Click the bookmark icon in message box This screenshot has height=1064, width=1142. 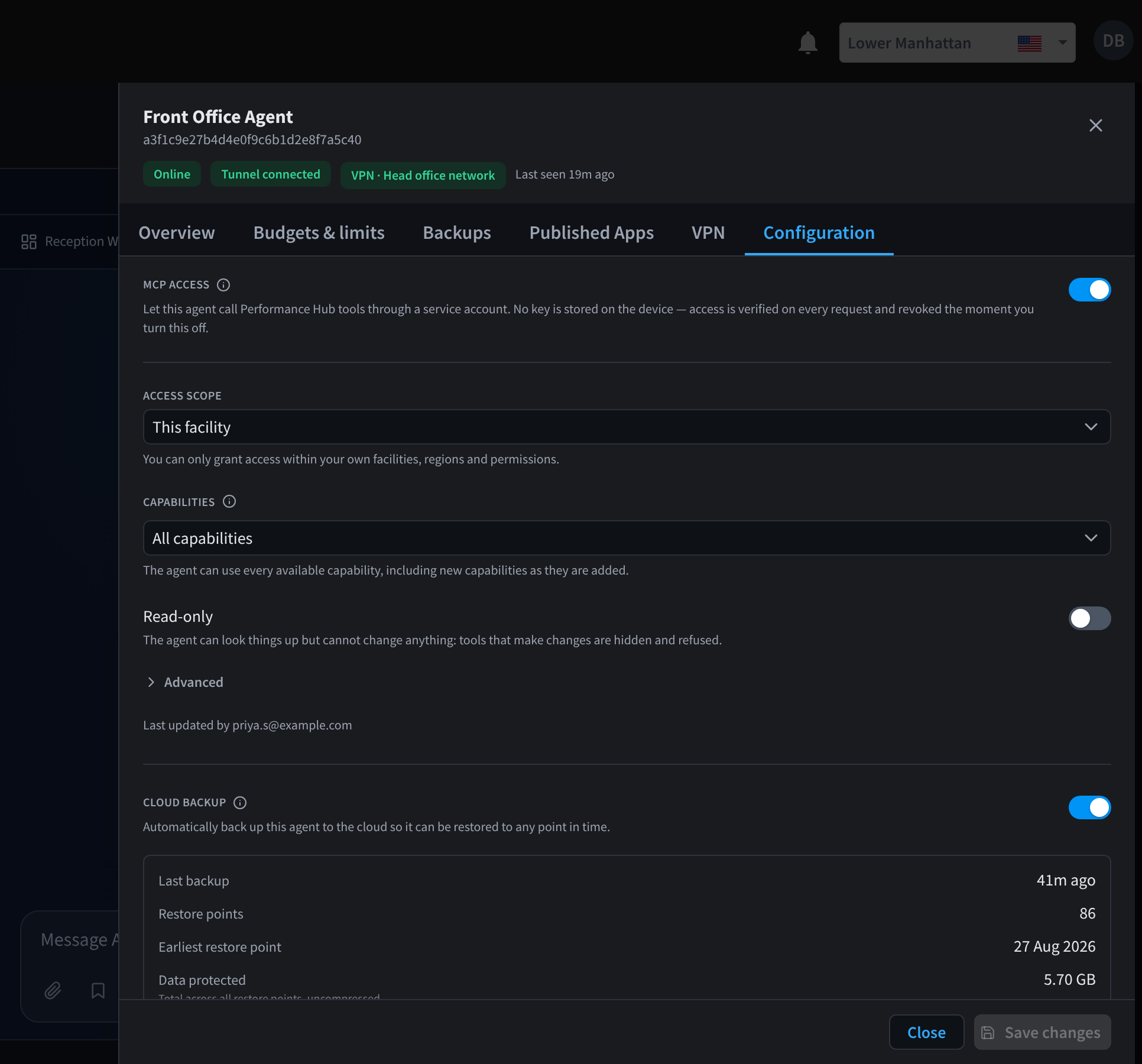(98, 990)
